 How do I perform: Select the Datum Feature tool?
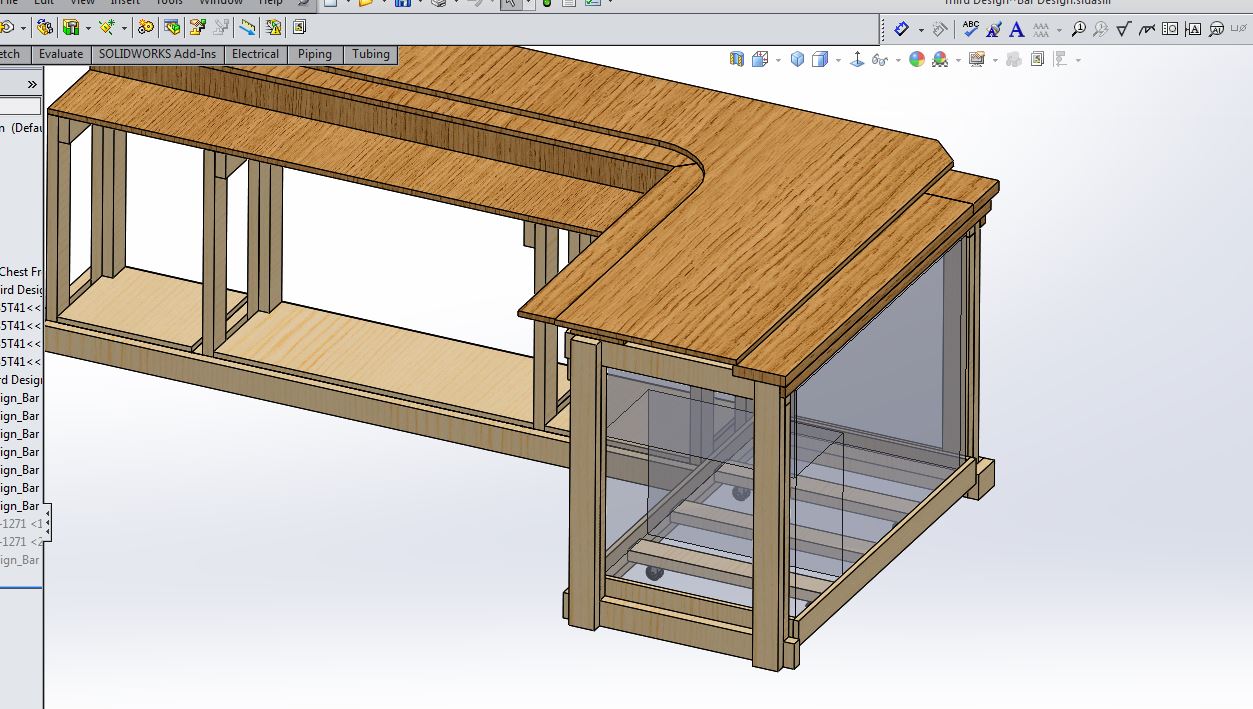(x=1192, y=30)
